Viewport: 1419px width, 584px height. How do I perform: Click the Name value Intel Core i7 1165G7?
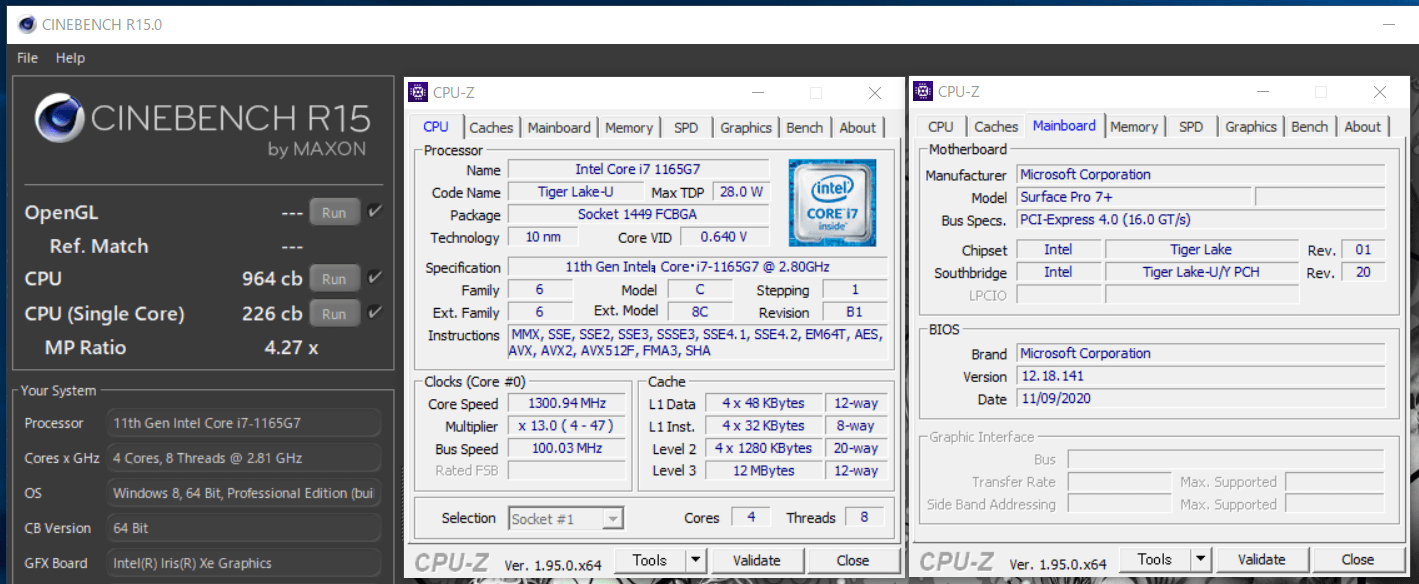639,169
